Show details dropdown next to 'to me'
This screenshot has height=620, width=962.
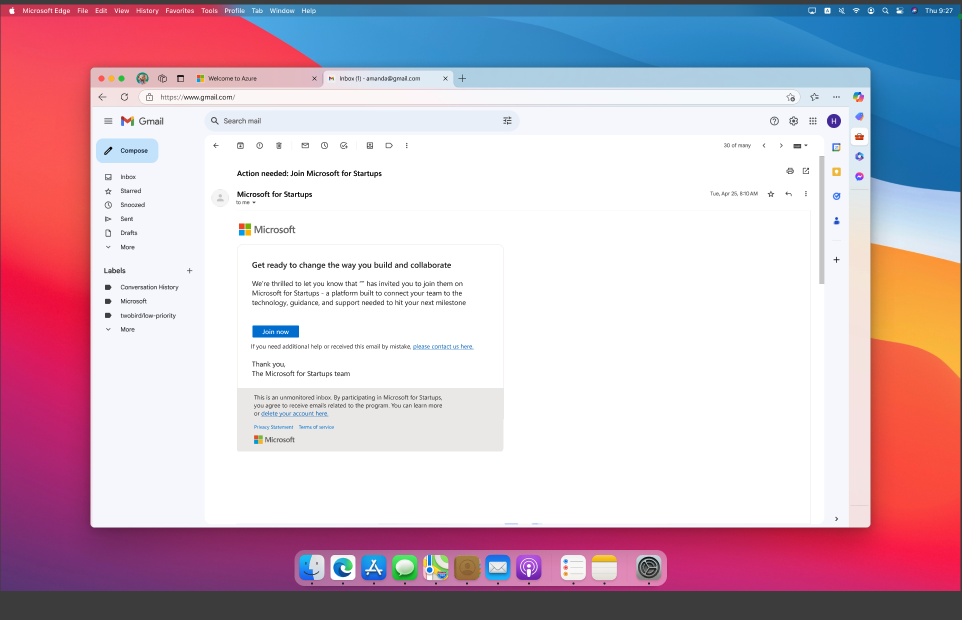pos(254,202)
